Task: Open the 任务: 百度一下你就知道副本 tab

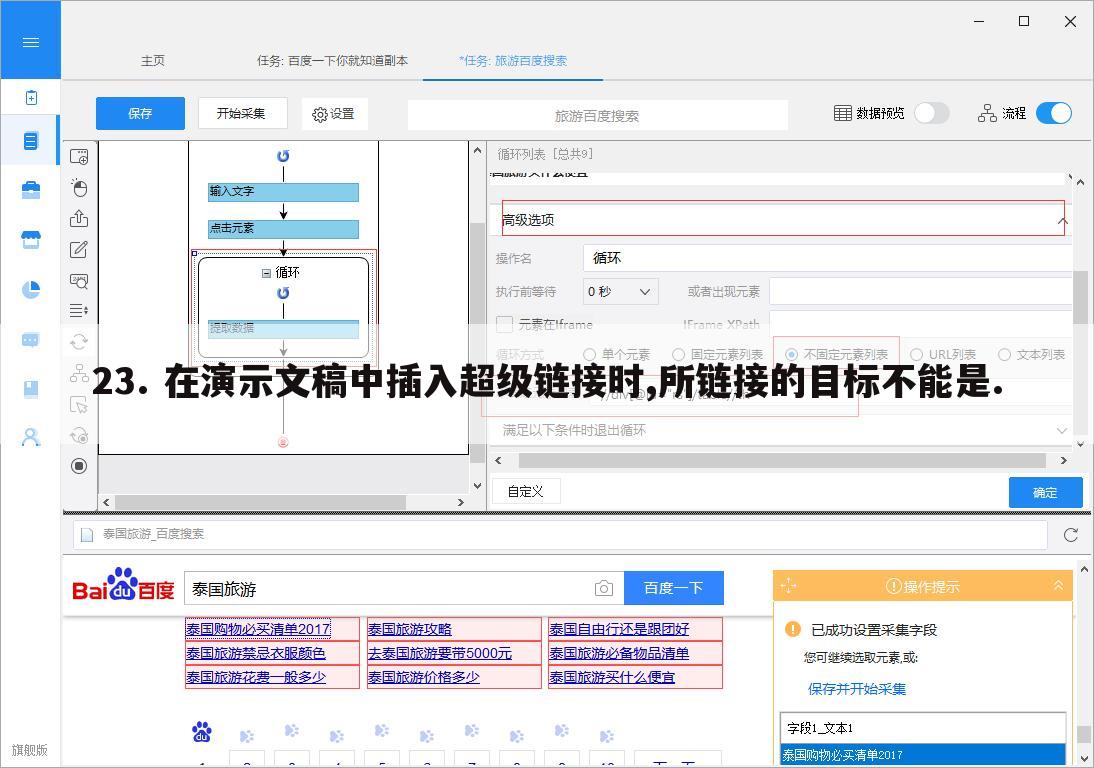Action: tap(333, 60)
